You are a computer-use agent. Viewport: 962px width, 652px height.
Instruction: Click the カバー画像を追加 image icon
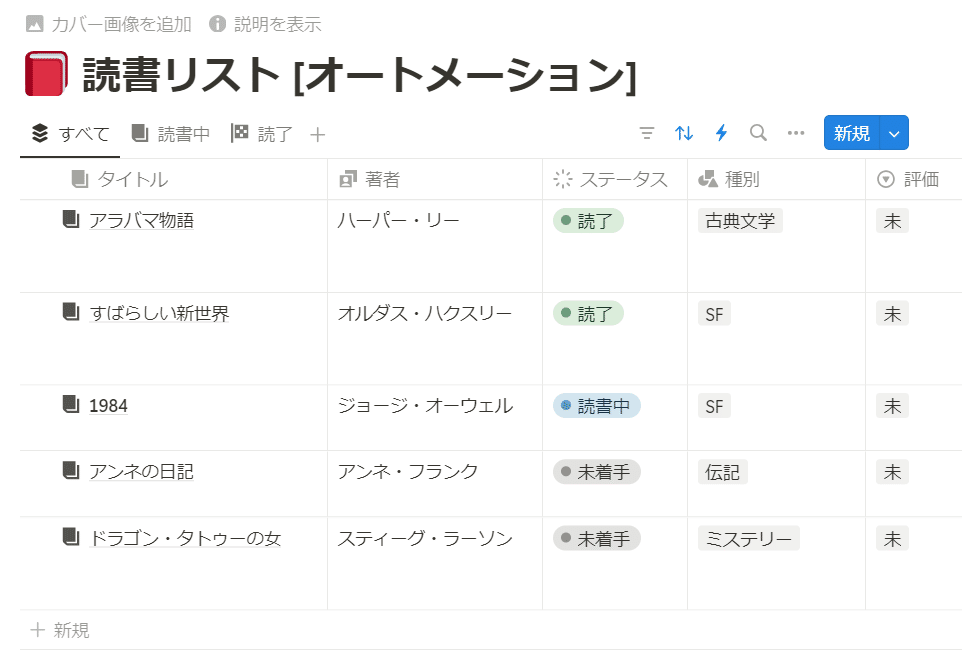[35, 24]
